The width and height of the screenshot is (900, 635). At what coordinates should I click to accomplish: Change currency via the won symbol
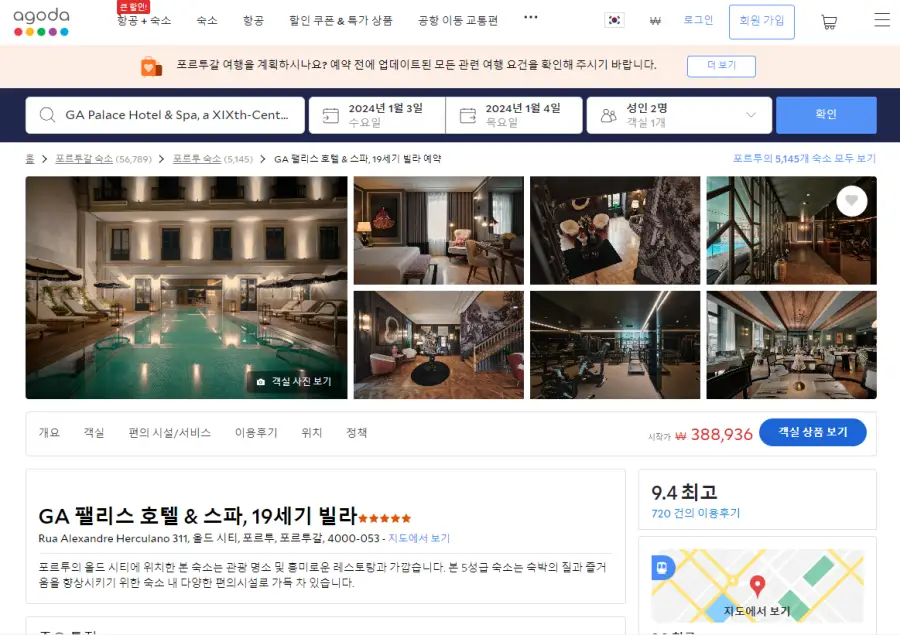point(655,21)
